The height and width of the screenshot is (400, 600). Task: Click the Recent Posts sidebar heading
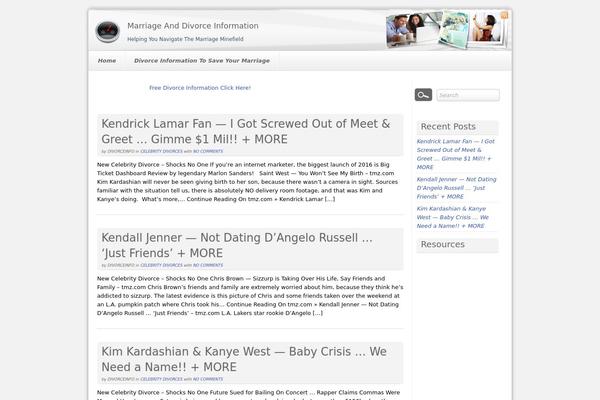pyautogui.click(x=448, y=127)
